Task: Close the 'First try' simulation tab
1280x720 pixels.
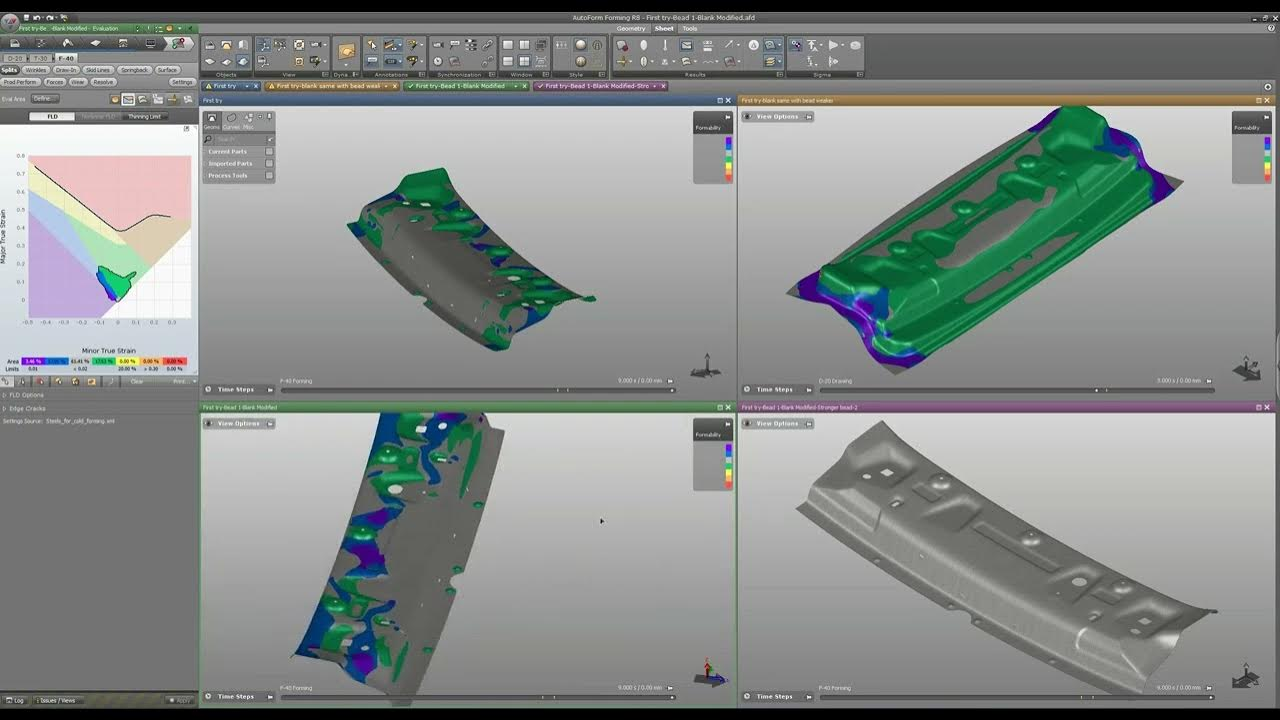Action: point(256,86)
